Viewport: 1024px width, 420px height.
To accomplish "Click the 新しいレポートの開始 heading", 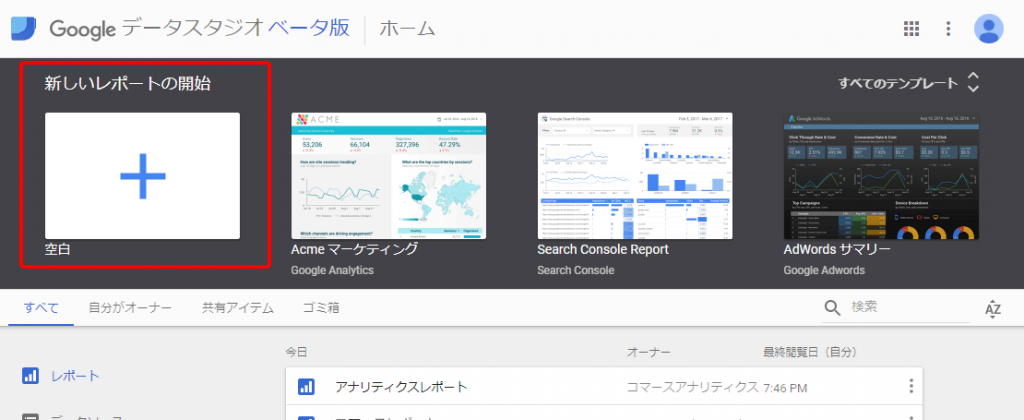I will (x=127, y=83).
